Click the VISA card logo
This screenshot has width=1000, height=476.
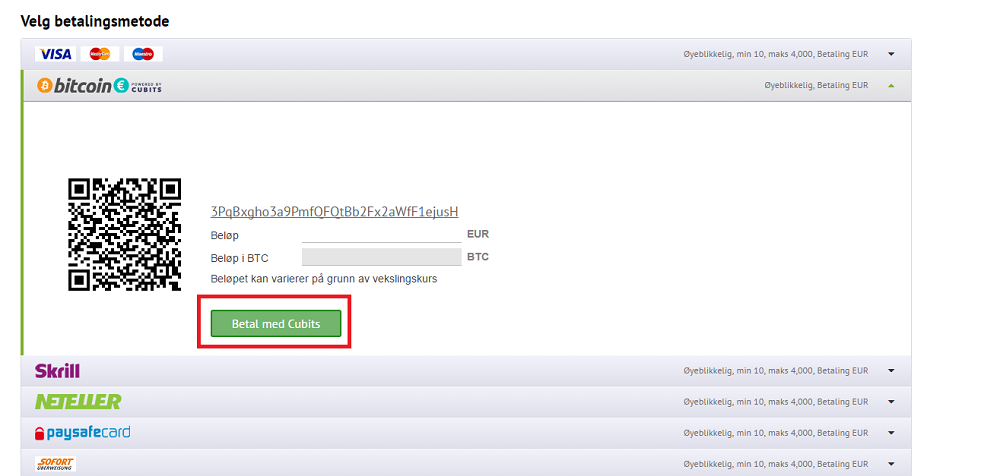pyautogui.click(x=55, y=54)
